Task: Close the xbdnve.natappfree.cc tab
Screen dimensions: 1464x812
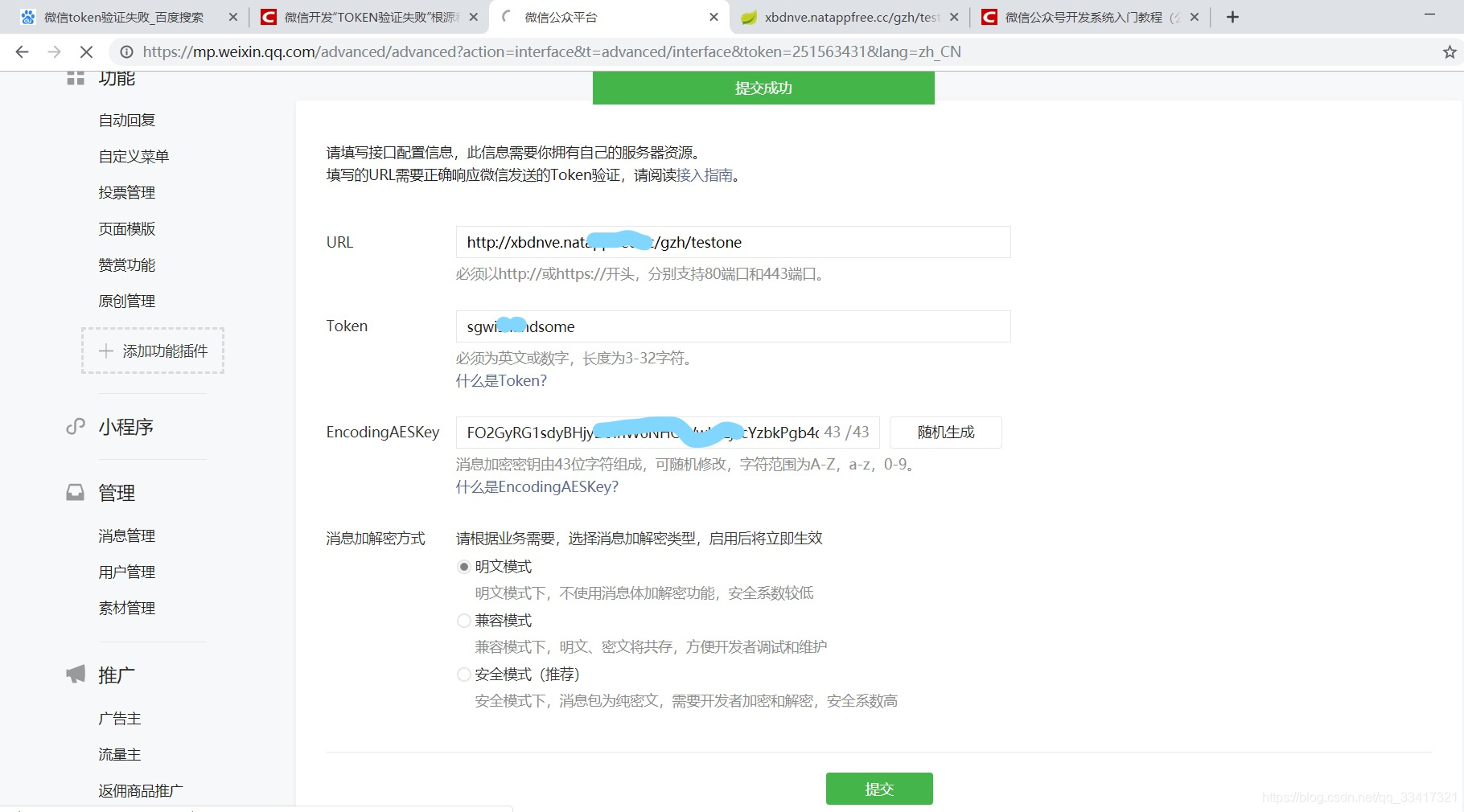Action: pos(954,17)
